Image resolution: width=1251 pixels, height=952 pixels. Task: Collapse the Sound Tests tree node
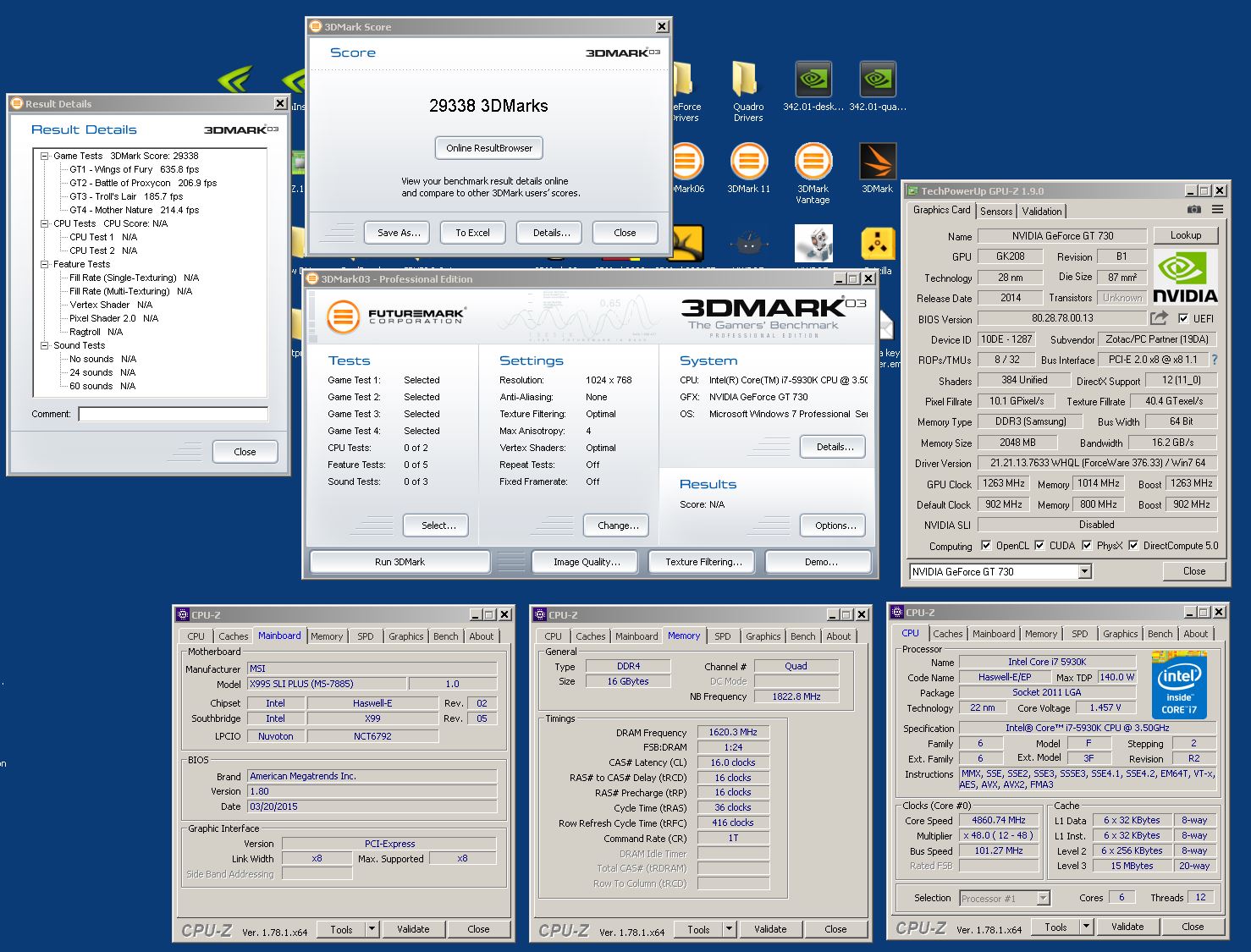(45, 345)
